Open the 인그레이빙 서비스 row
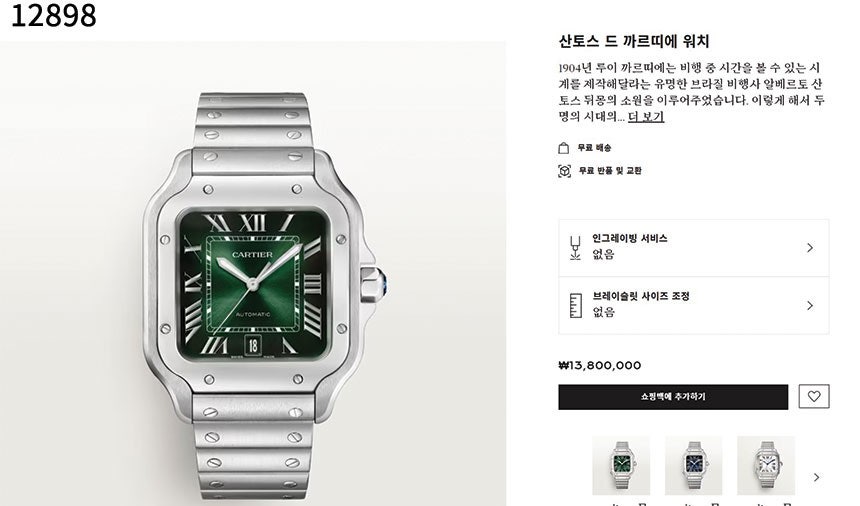860x506 pixels. [x=693, y=248]
